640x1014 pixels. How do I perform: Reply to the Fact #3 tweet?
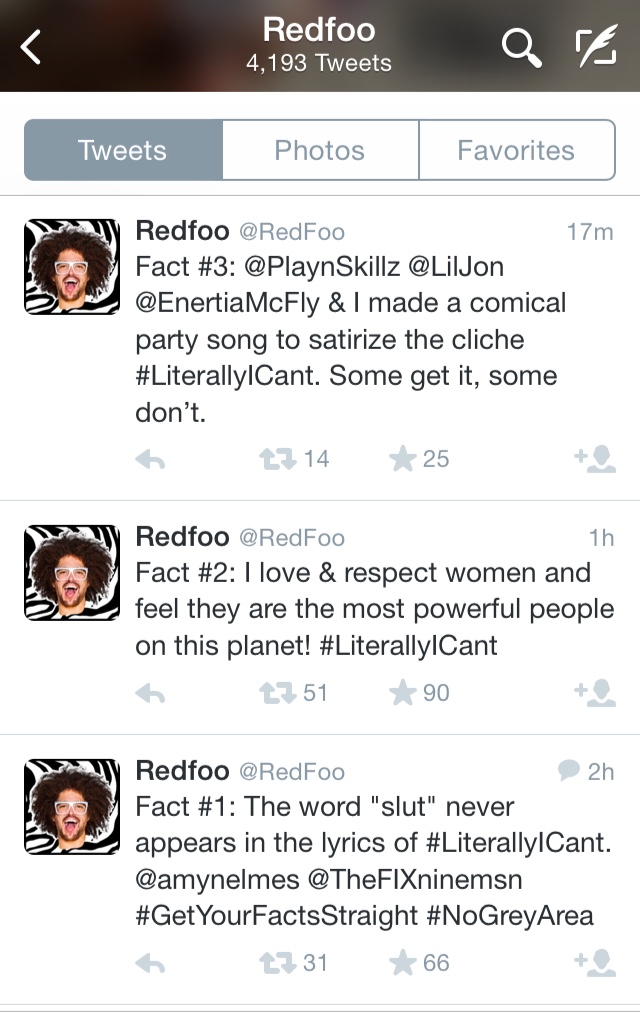coord(150,460)
